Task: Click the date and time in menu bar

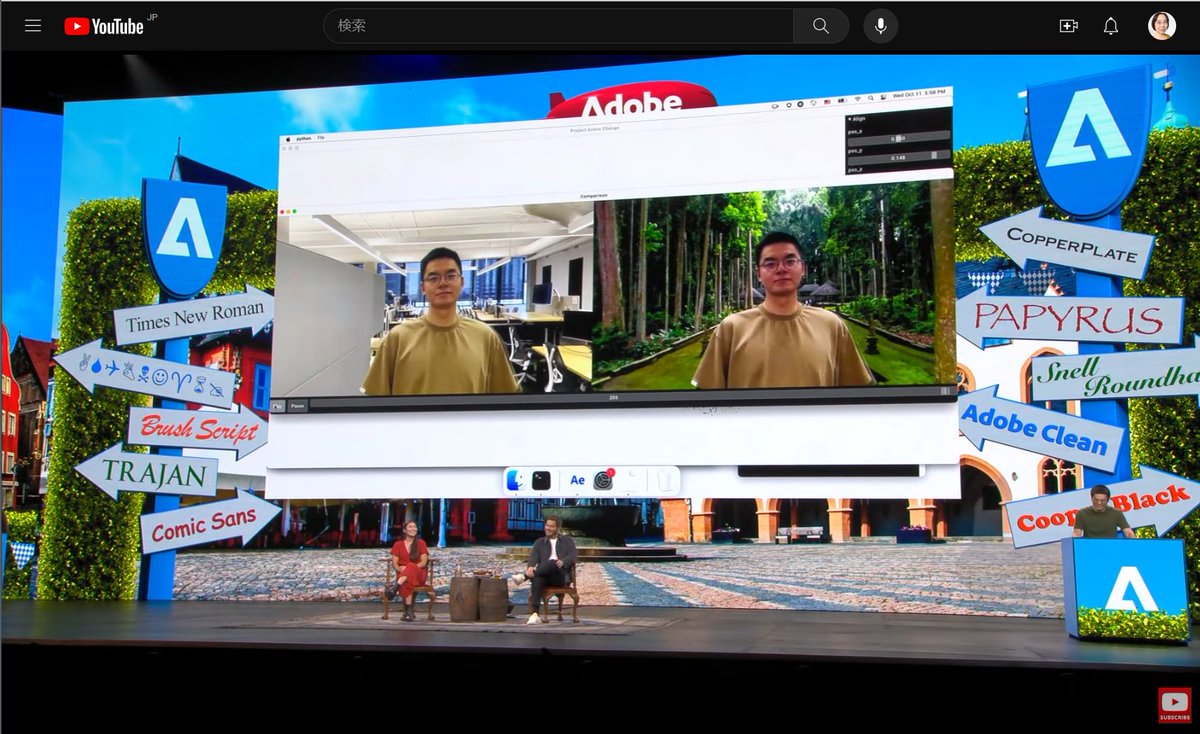Action: point(919,93)
